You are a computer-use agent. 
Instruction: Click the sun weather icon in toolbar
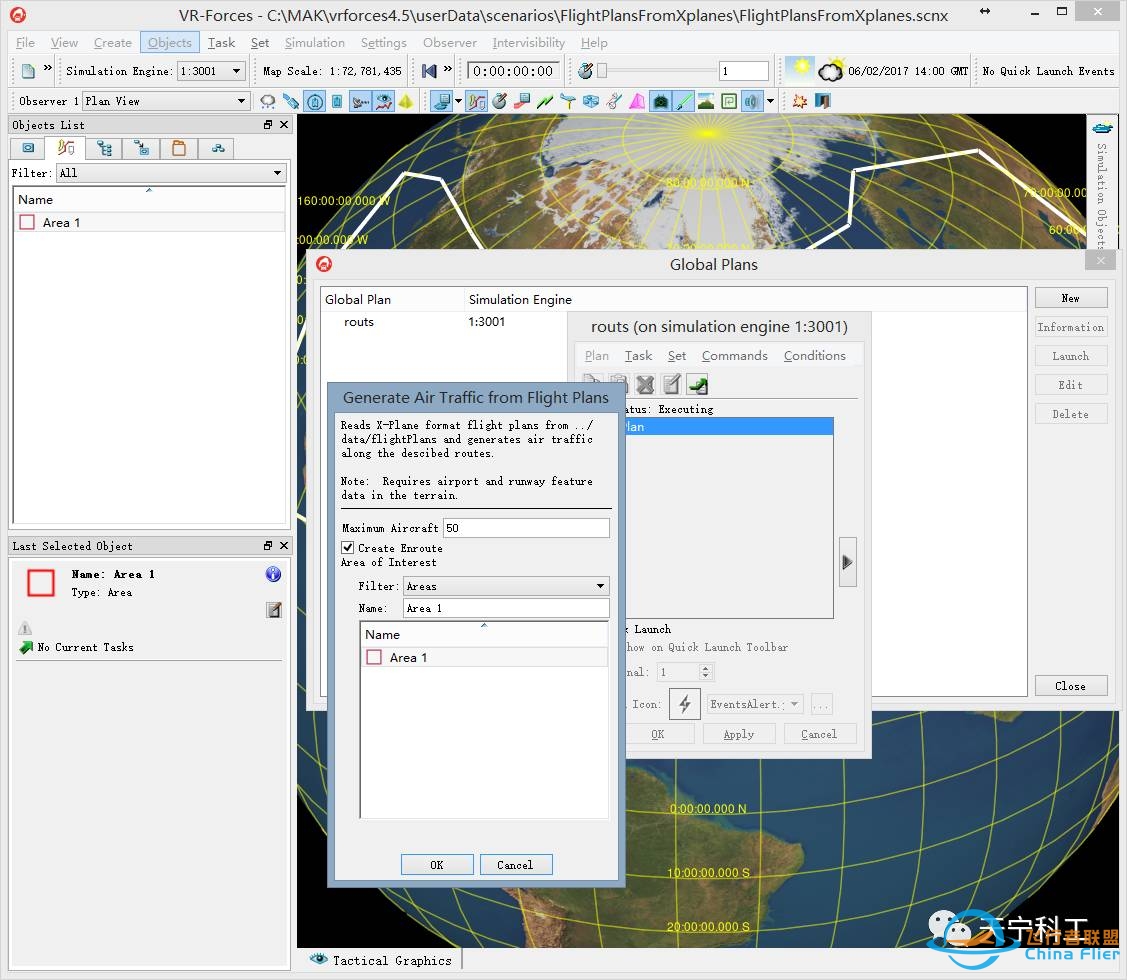[799, 70]
